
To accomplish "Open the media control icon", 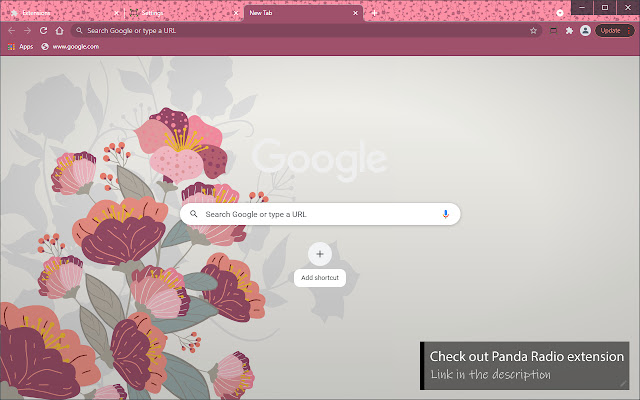I will click(x=553, y=31).
